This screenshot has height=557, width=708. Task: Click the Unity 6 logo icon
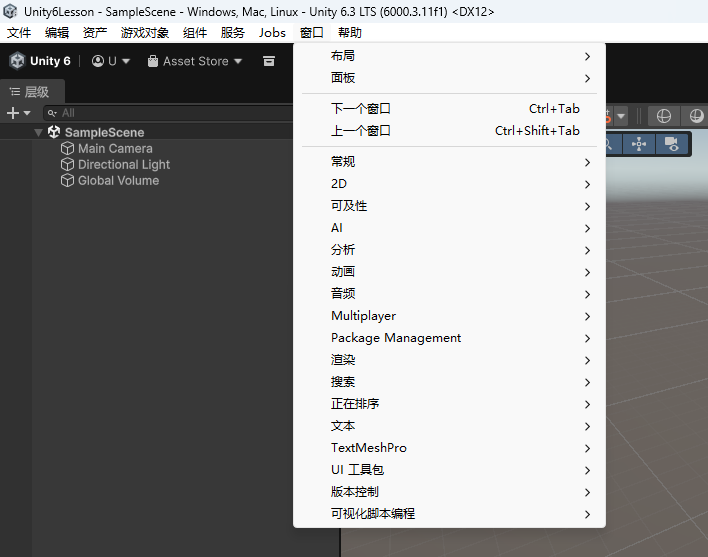[x=17, y=61]
